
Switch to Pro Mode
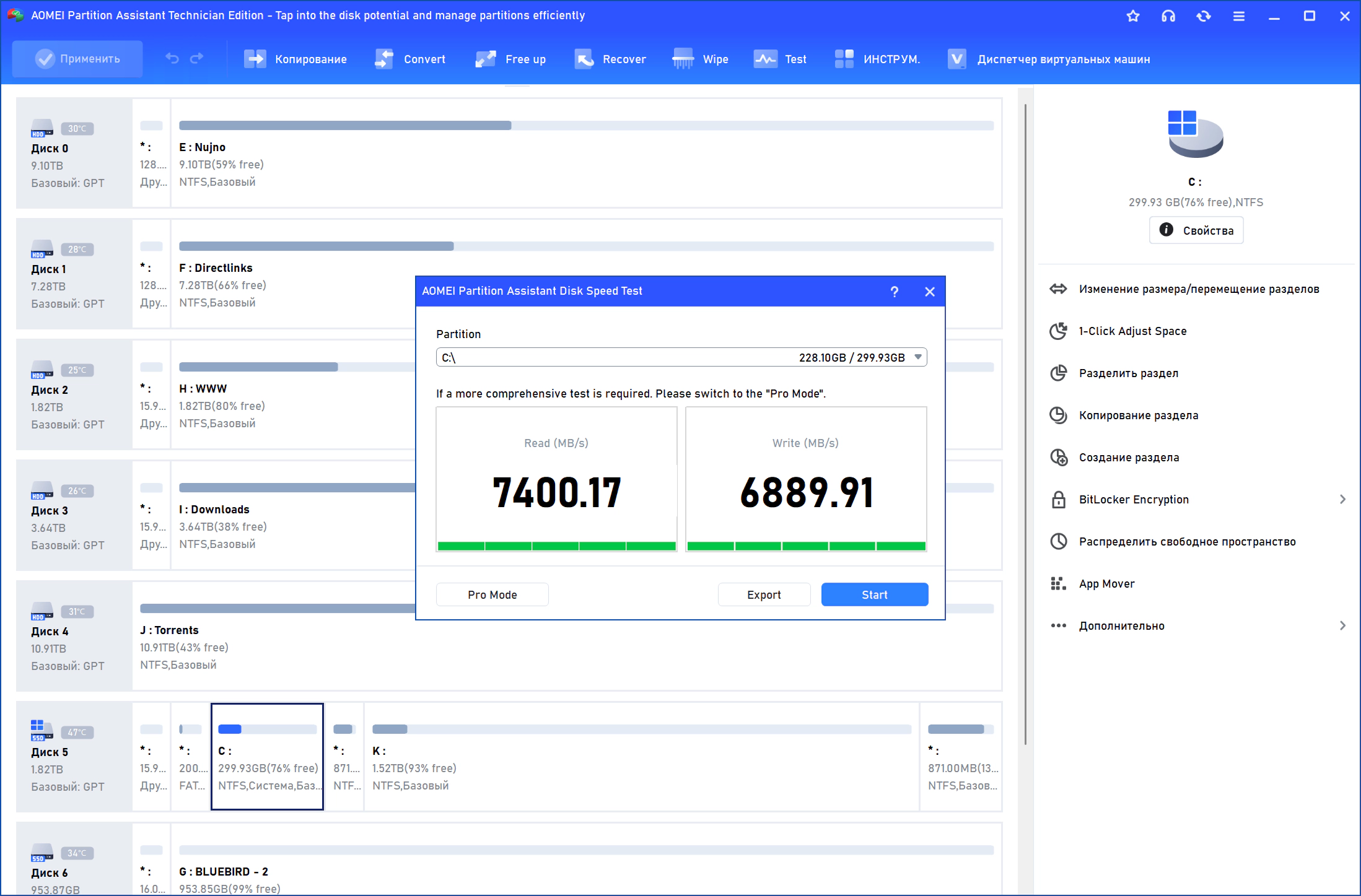click(x=492, y=594)
